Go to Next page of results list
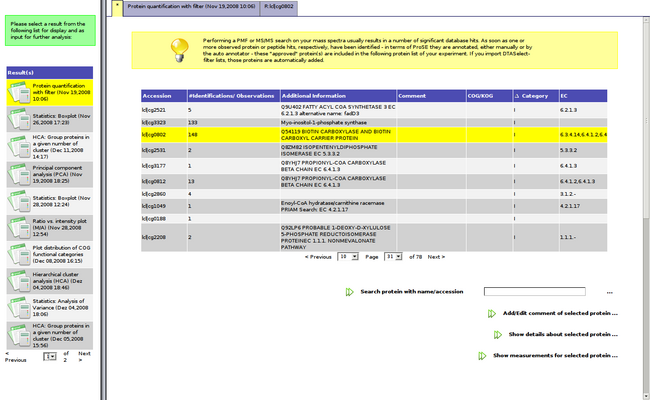The height and width of the screenshot is (400, 650). click(84, 356)
